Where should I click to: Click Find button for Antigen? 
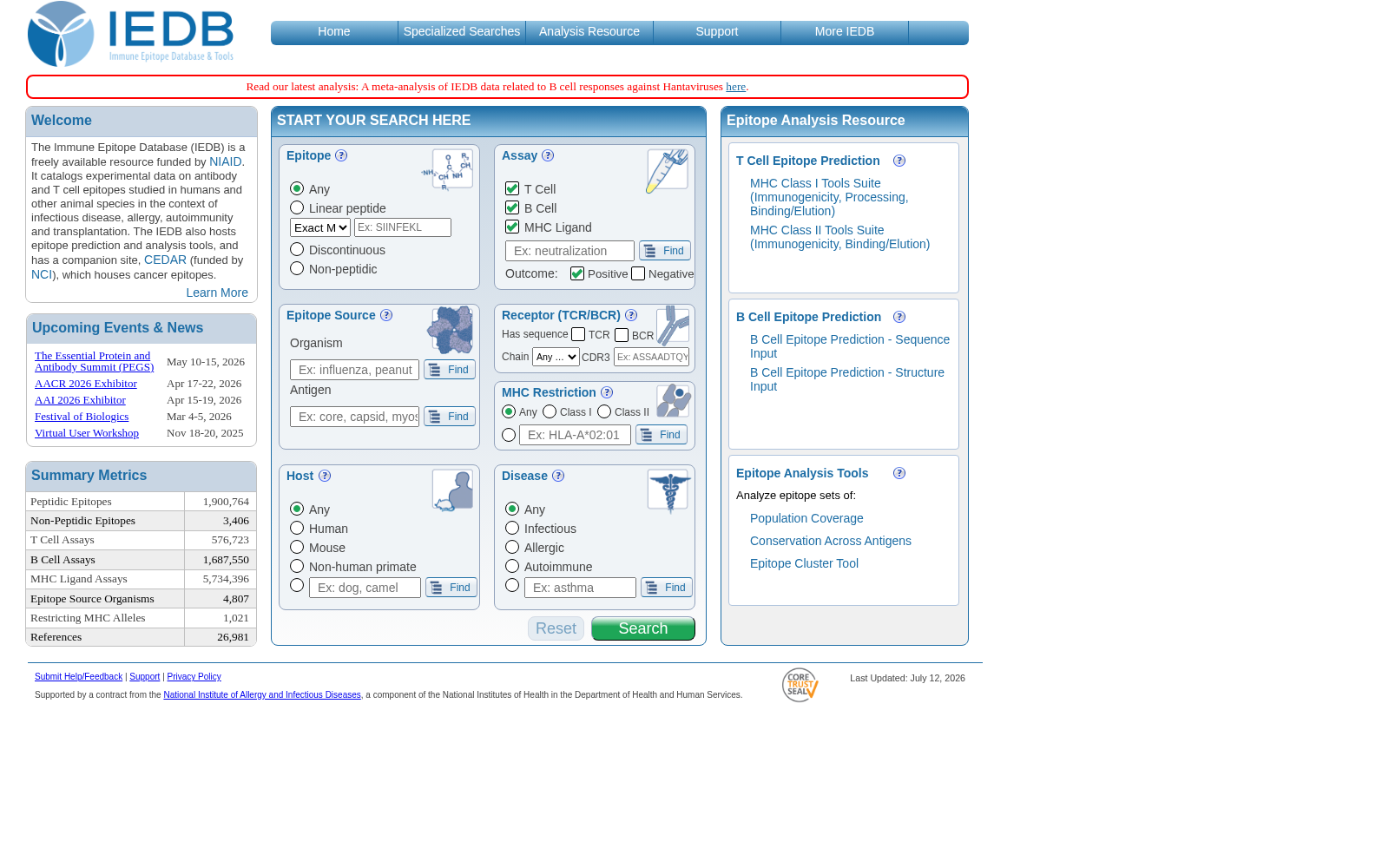(450, 417)
